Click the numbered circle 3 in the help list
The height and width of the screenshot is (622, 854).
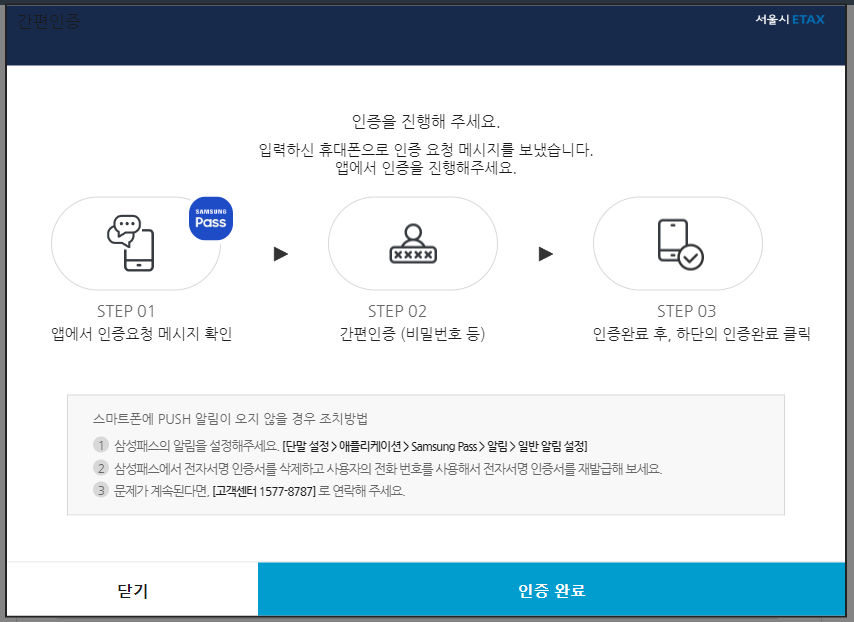101,490
